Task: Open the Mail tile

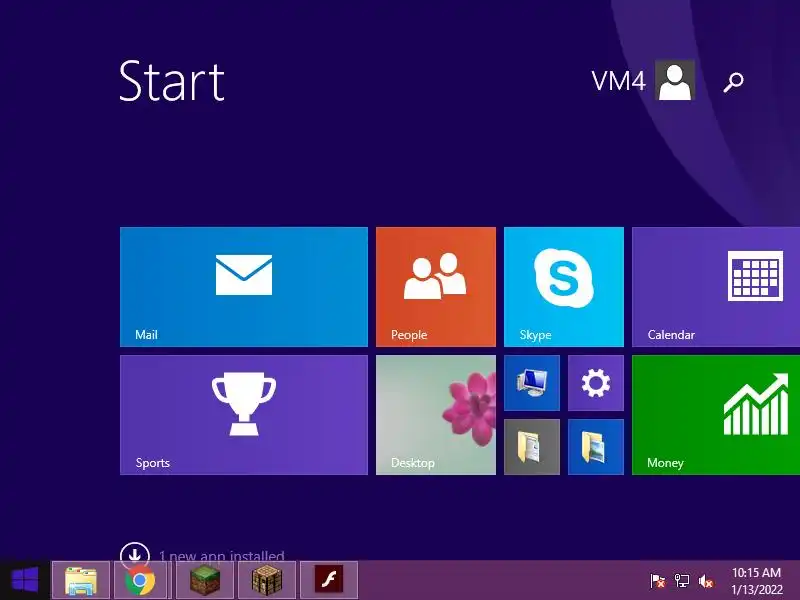Action: pos(244,287)
